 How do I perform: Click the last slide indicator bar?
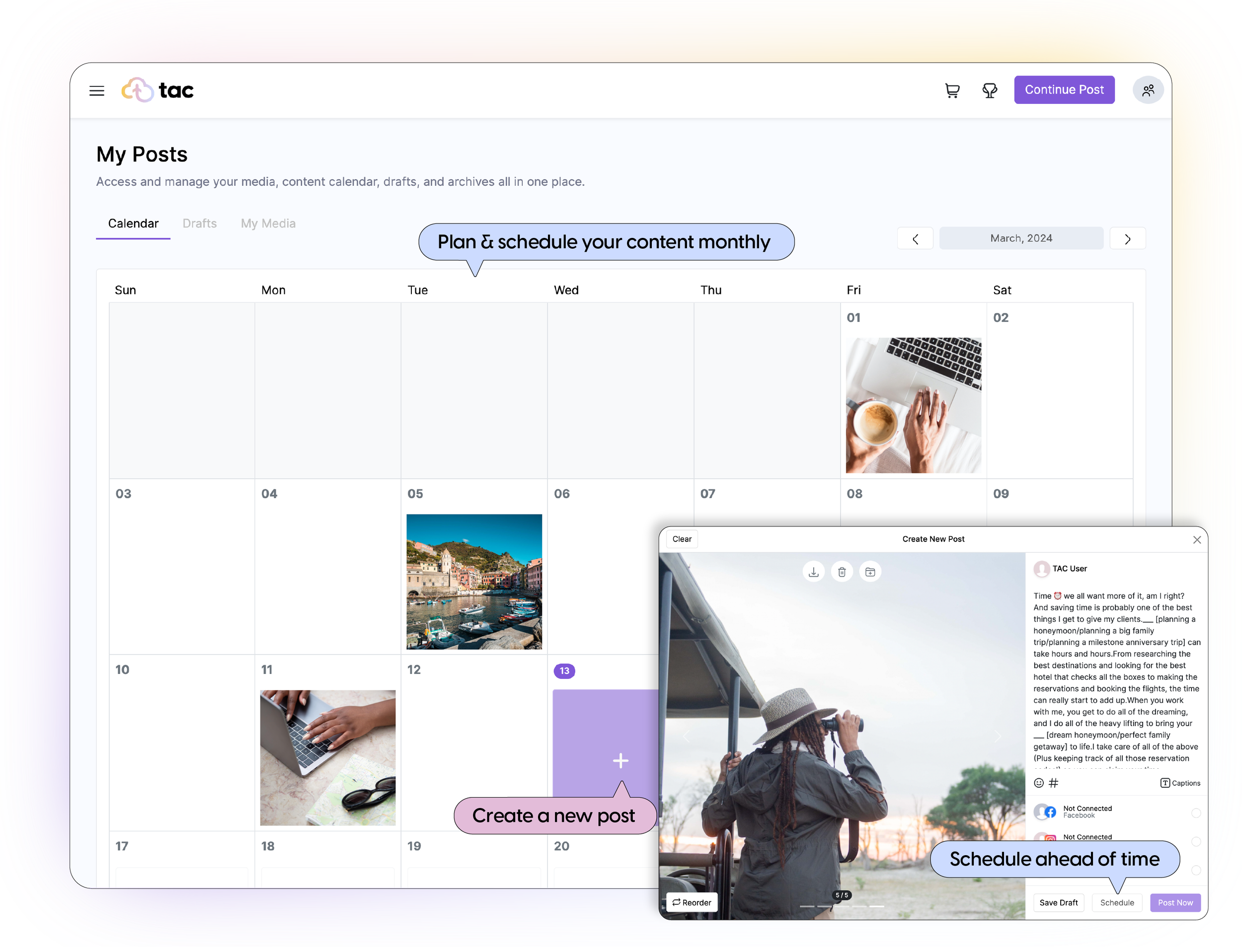876,906
